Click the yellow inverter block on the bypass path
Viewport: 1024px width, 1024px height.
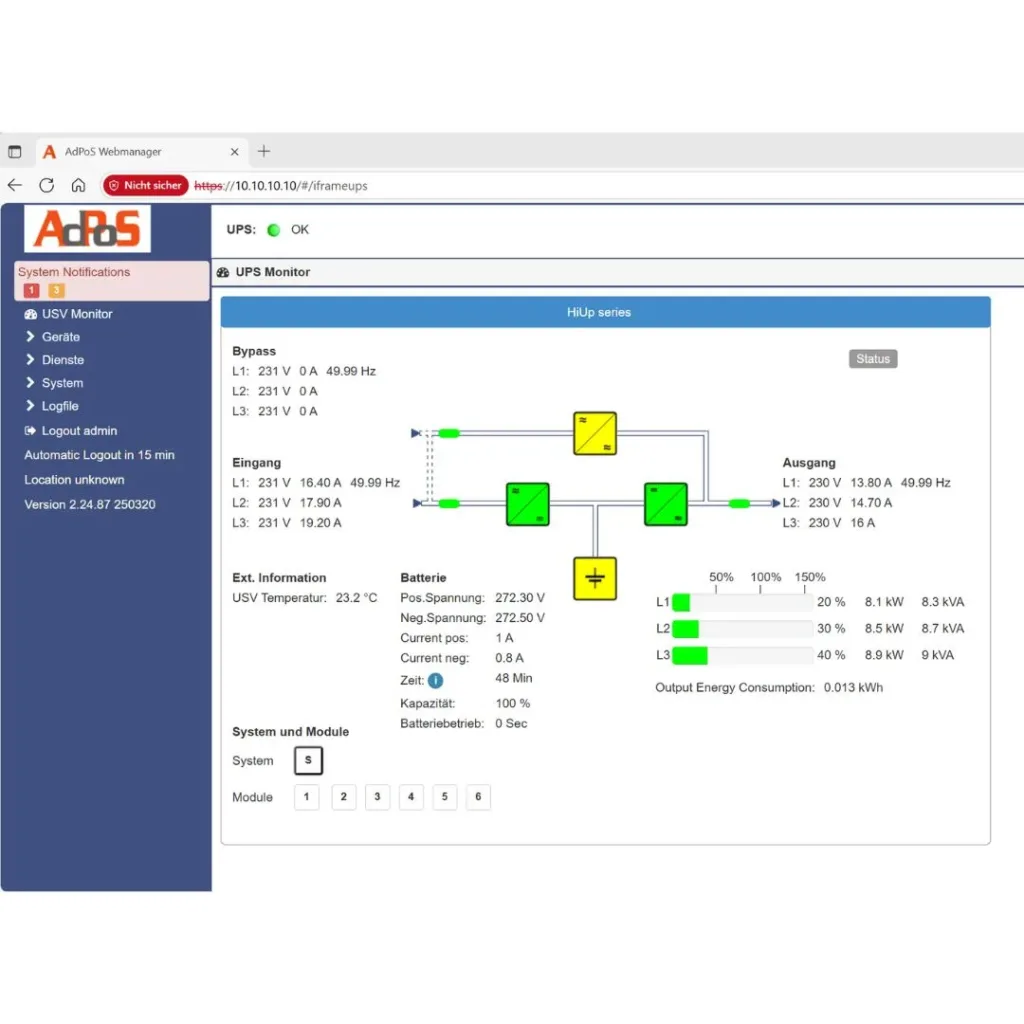pyautogui.click(x=594, y=433)
